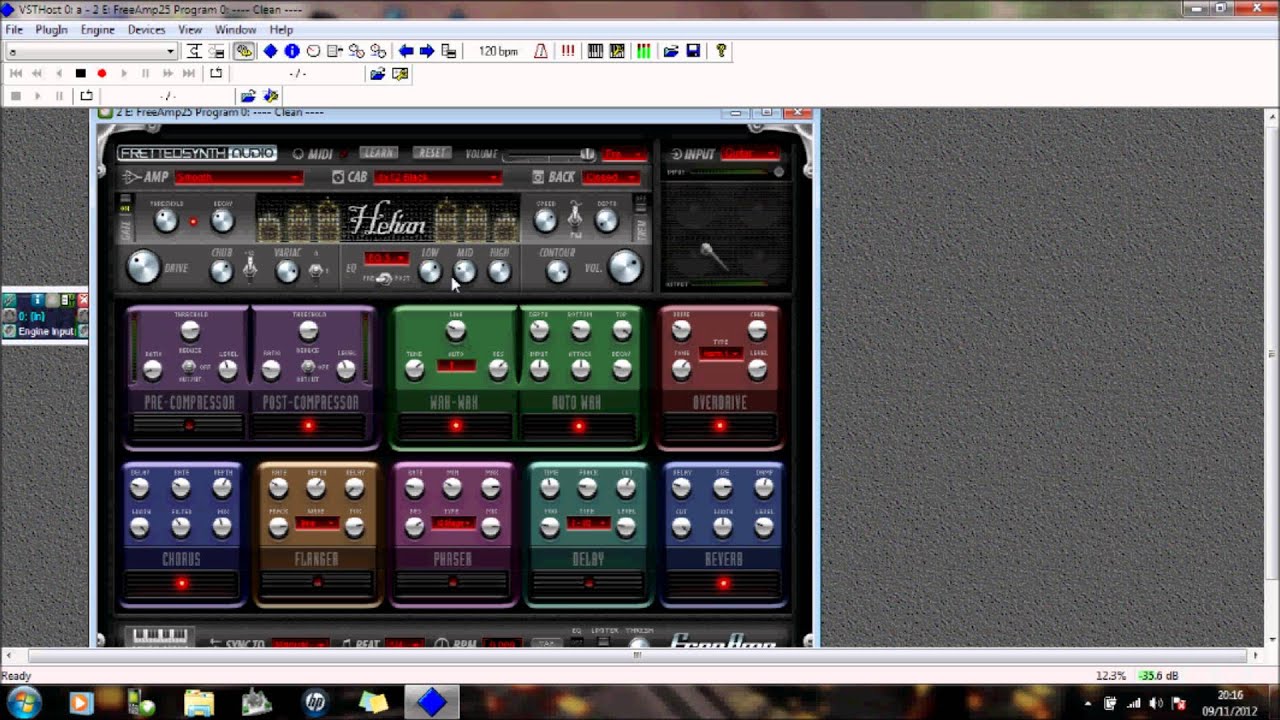Click the red record button in player toolbar

coord(102,73)
